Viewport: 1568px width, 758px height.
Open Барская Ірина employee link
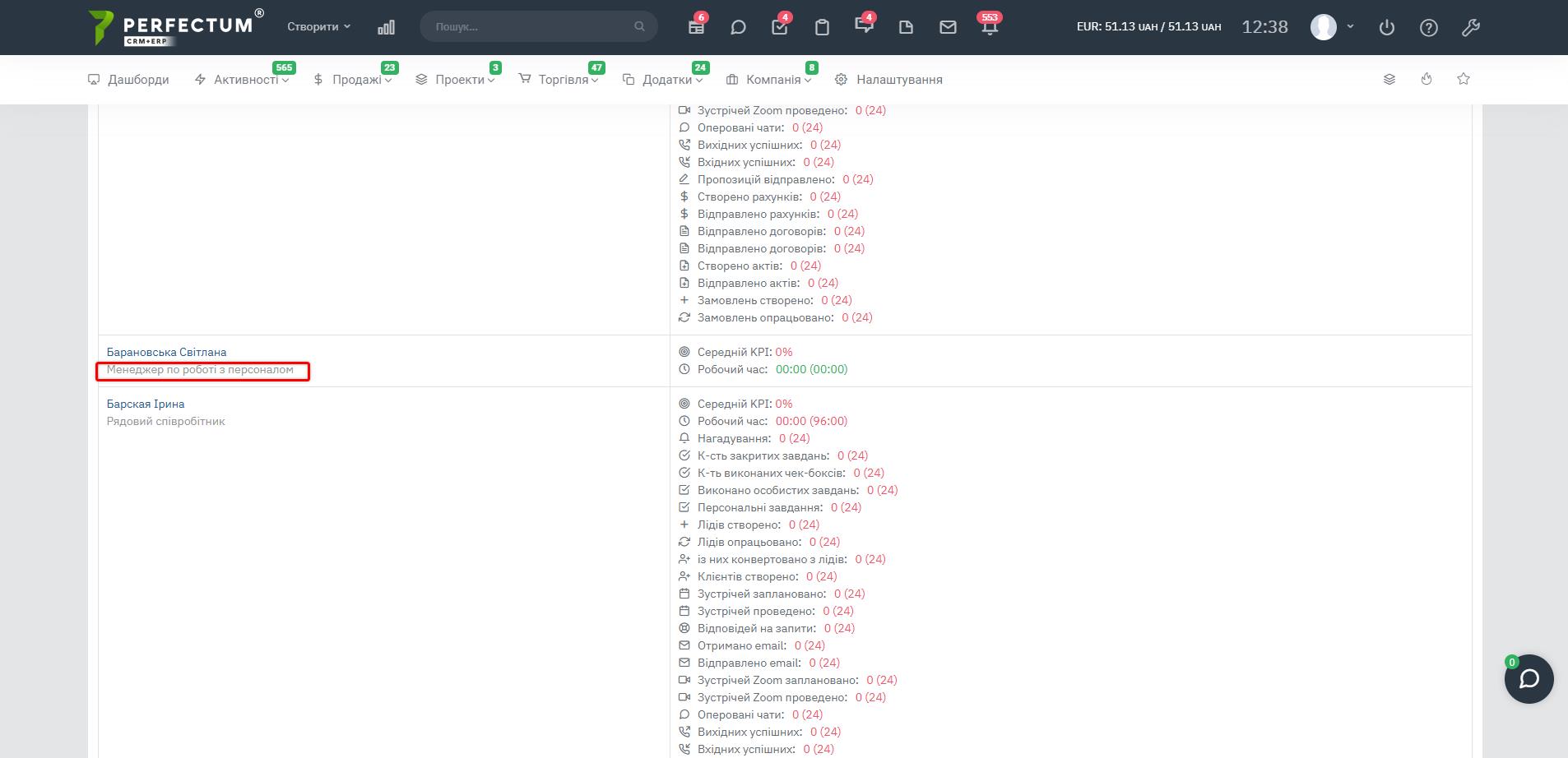click(x=146, y=404)
